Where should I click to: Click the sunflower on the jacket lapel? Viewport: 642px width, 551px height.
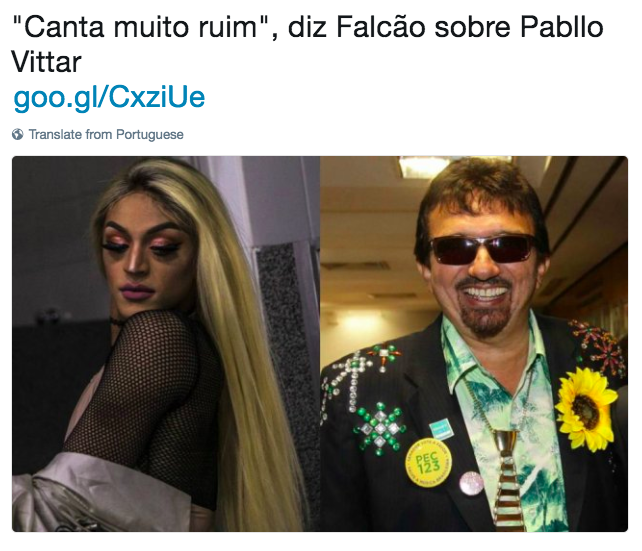tap(585, 409)
